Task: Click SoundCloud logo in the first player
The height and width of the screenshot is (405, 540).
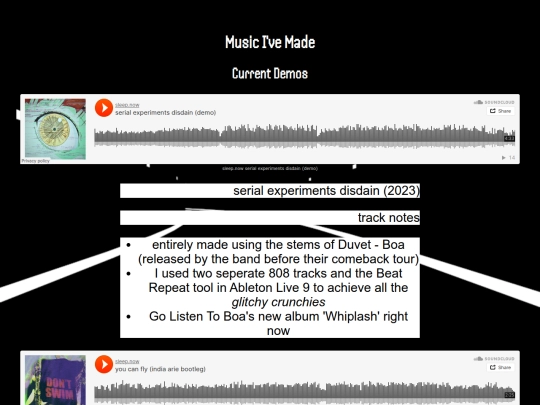Action: [494, 102]
